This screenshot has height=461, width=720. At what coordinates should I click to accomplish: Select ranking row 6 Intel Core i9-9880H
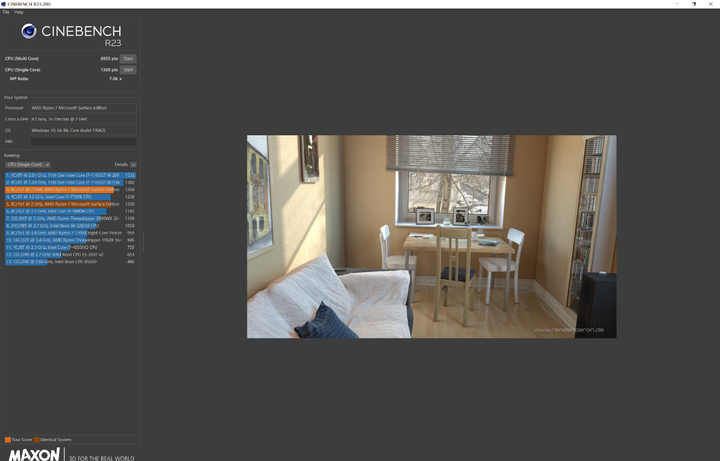tap(70, 211)
